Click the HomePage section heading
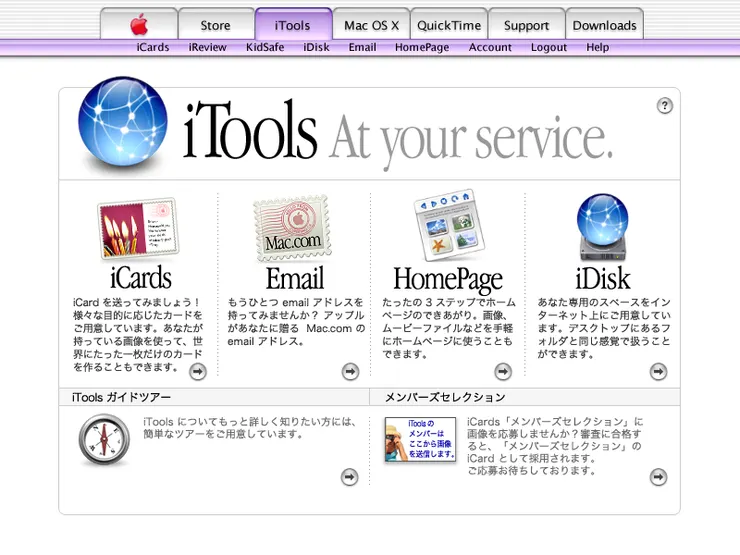 point(448,279)
